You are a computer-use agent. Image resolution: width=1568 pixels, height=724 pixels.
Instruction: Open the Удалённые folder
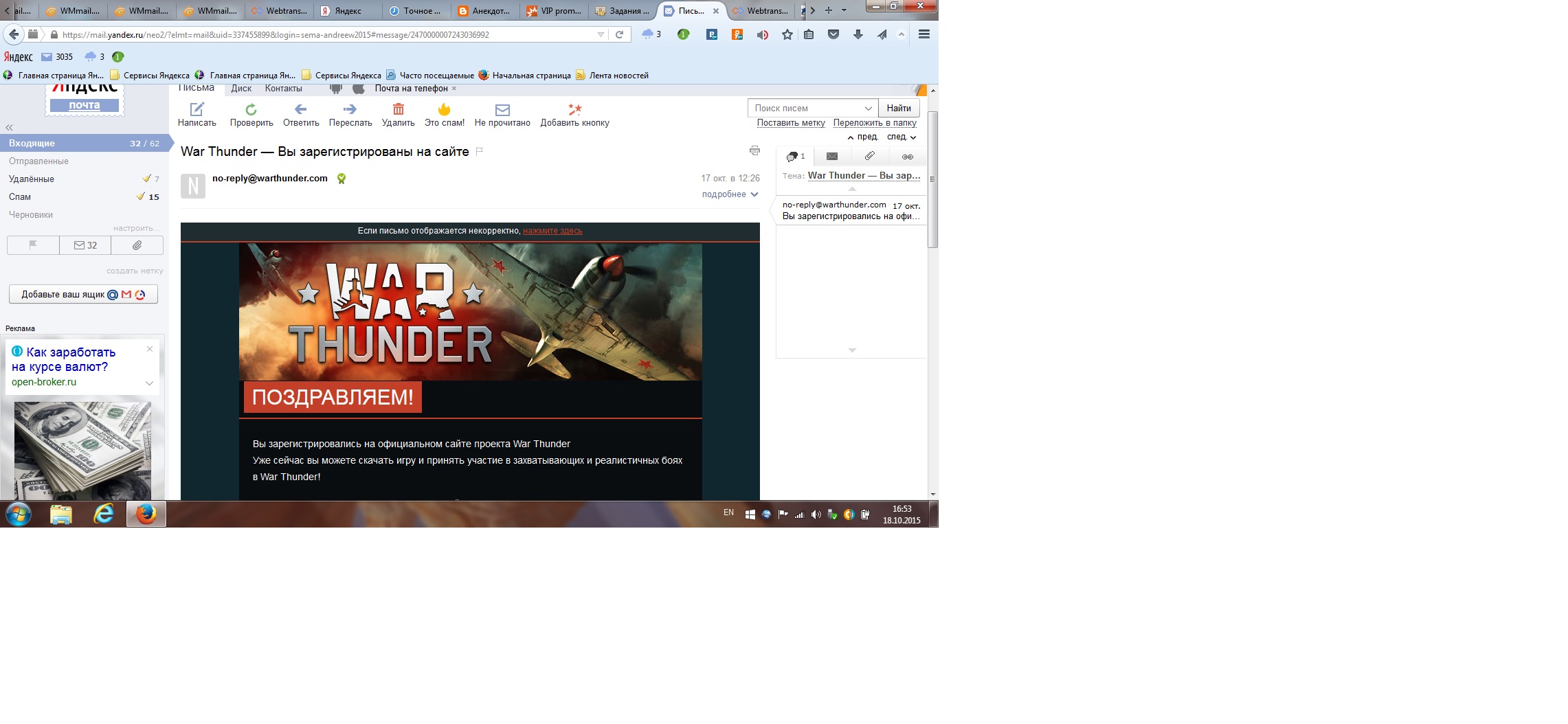click(32, 179)
